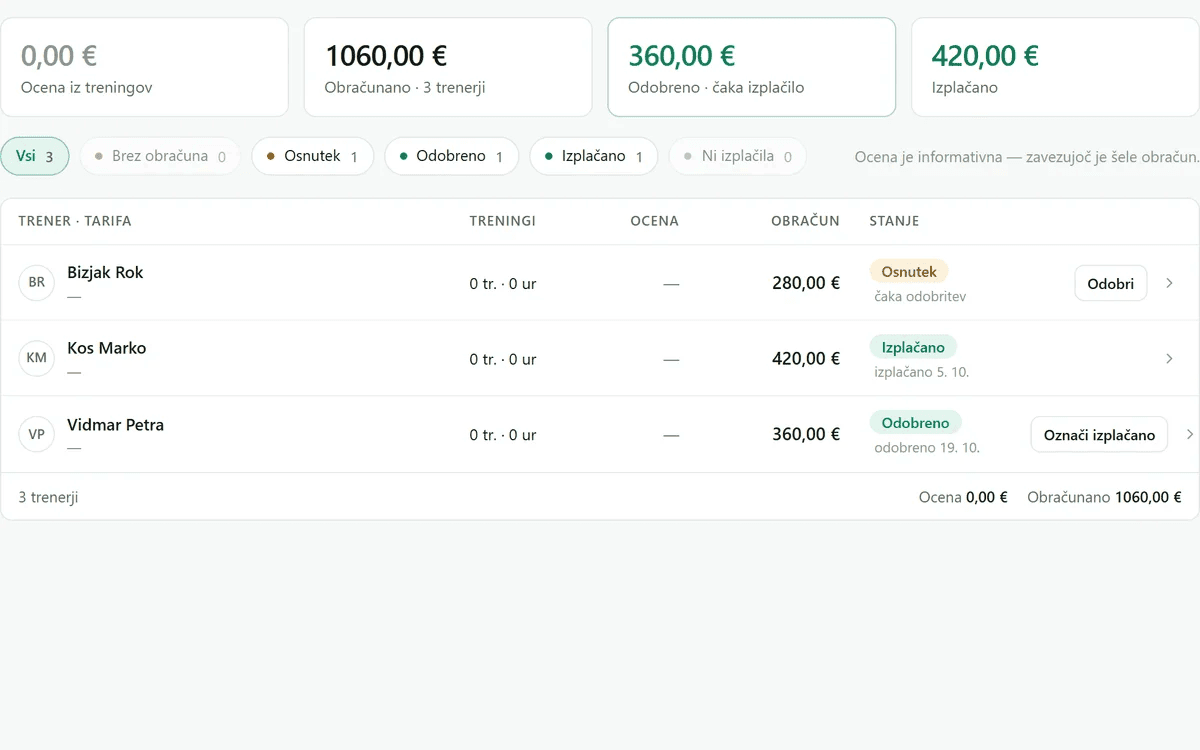The height and width of the screenshot is (750, 1200).
Task: Click the OCENA column header
Action: coord(654,221)
